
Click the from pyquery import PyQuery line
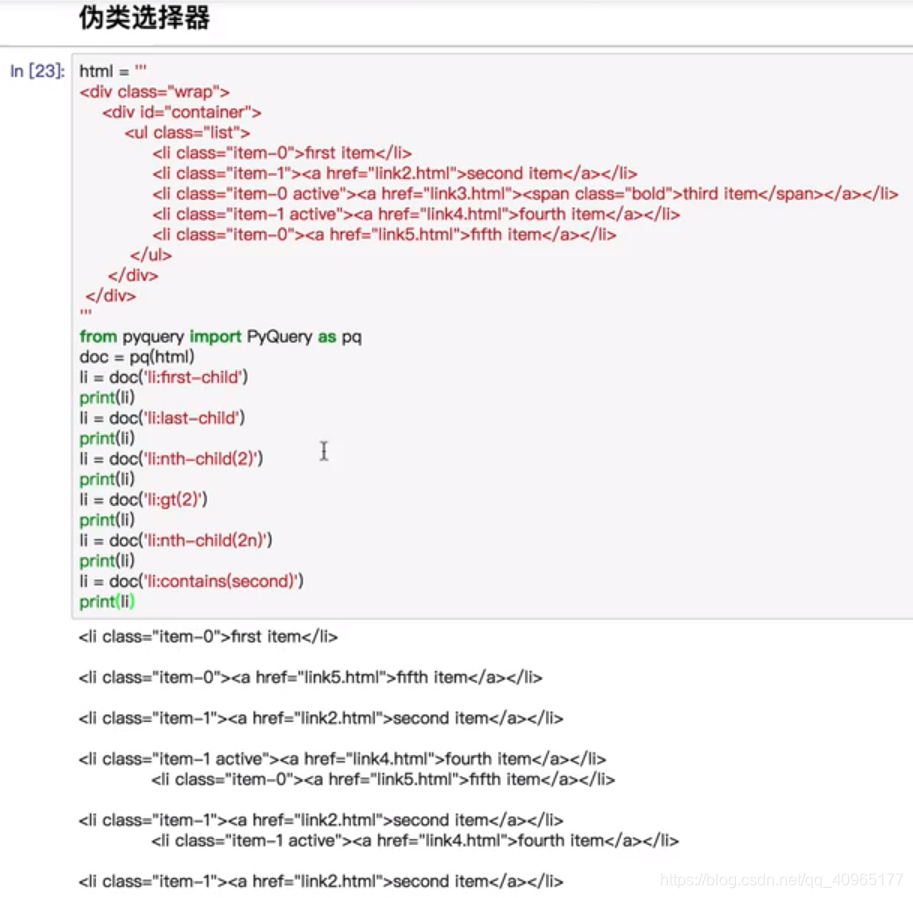(x=221, y=337)
